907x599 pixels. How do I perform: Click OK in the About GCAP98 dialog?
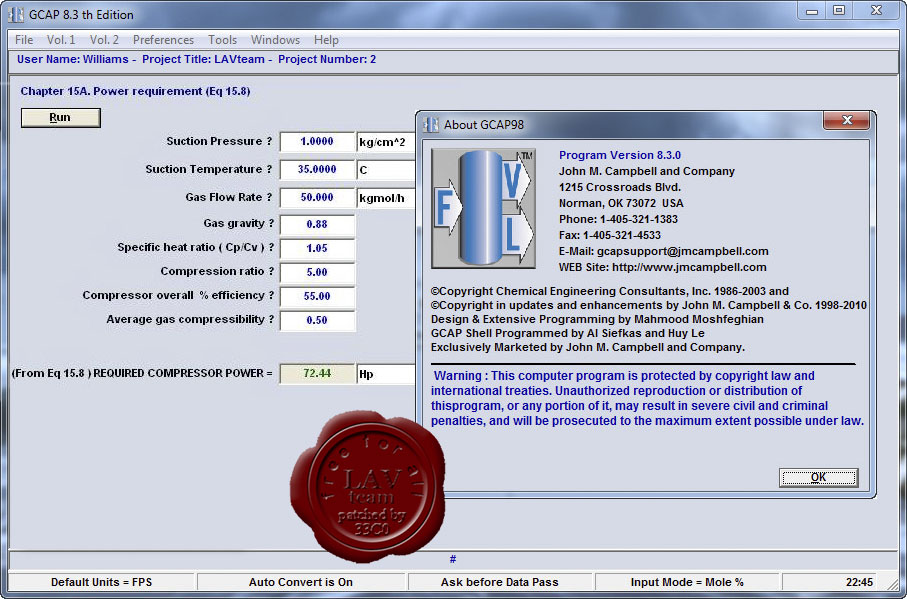pyautogui.click(x=818, y=478)
